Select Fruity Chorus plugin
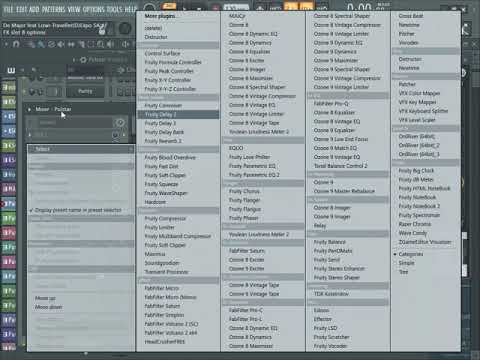This screenshot has width=480, height=360. coord(244,191)
